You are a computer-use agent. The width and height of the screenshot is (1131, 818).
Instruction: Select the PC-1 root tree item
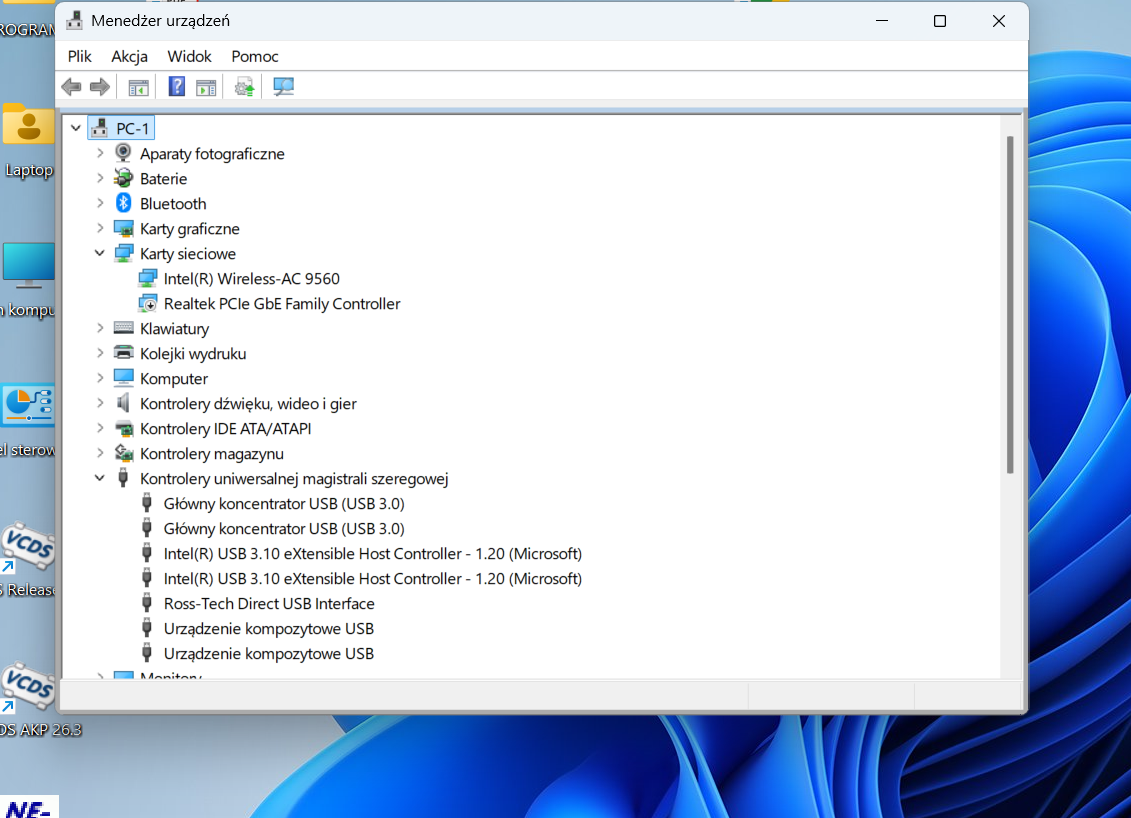click(120, 128)
